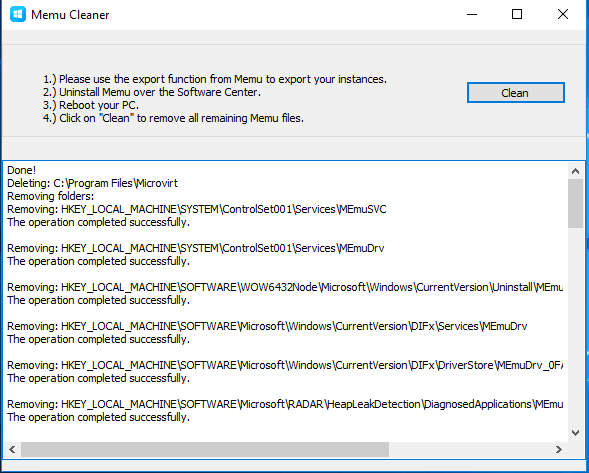
Task: Click the log's scroll left arrow
Action: [x=12, y=449]
